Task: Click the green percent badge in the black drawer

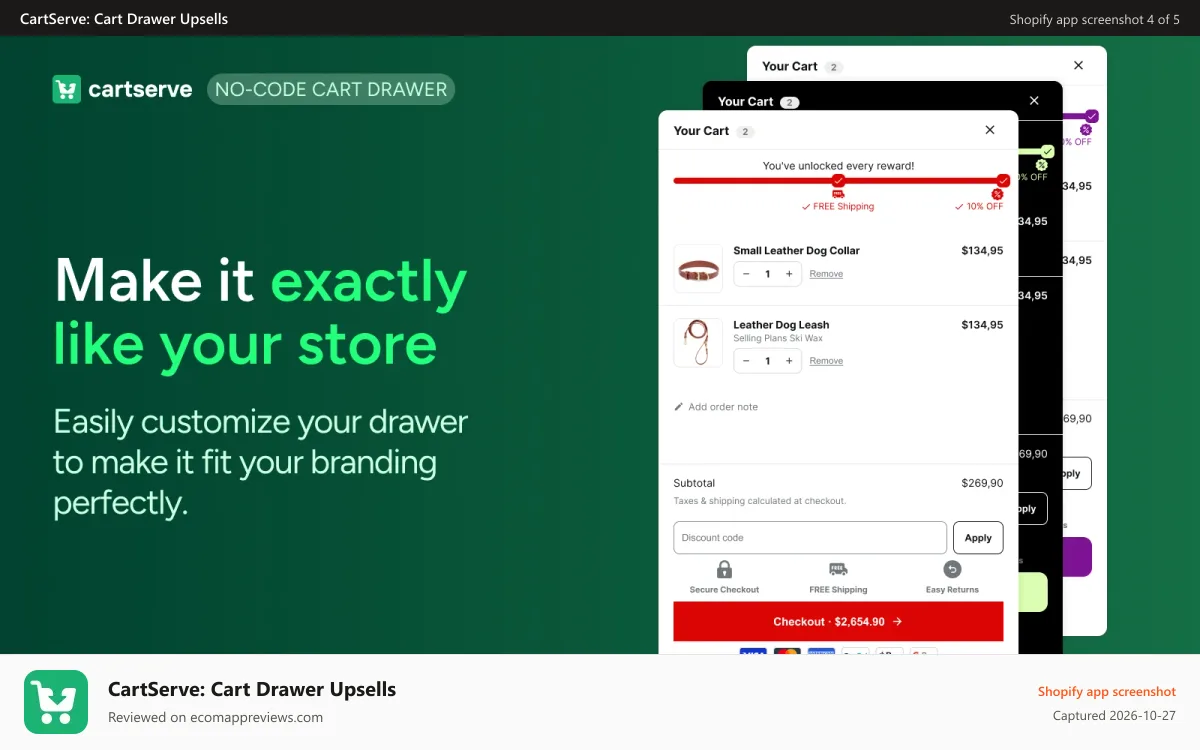Action: click(1041, 165)
